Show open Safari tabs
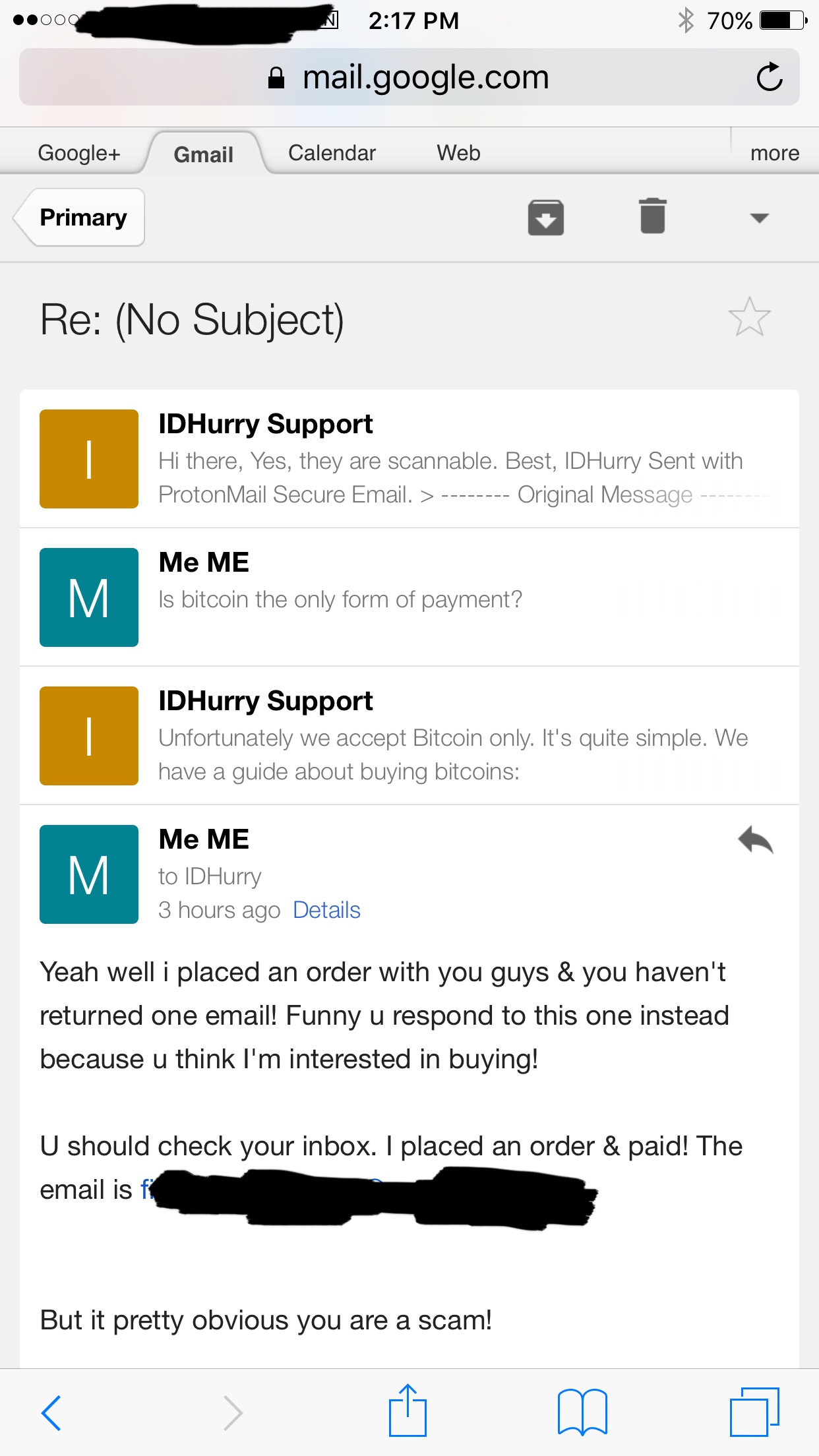The width and height of the screenshot is (819, 1456). click(x=754, y=1412)
